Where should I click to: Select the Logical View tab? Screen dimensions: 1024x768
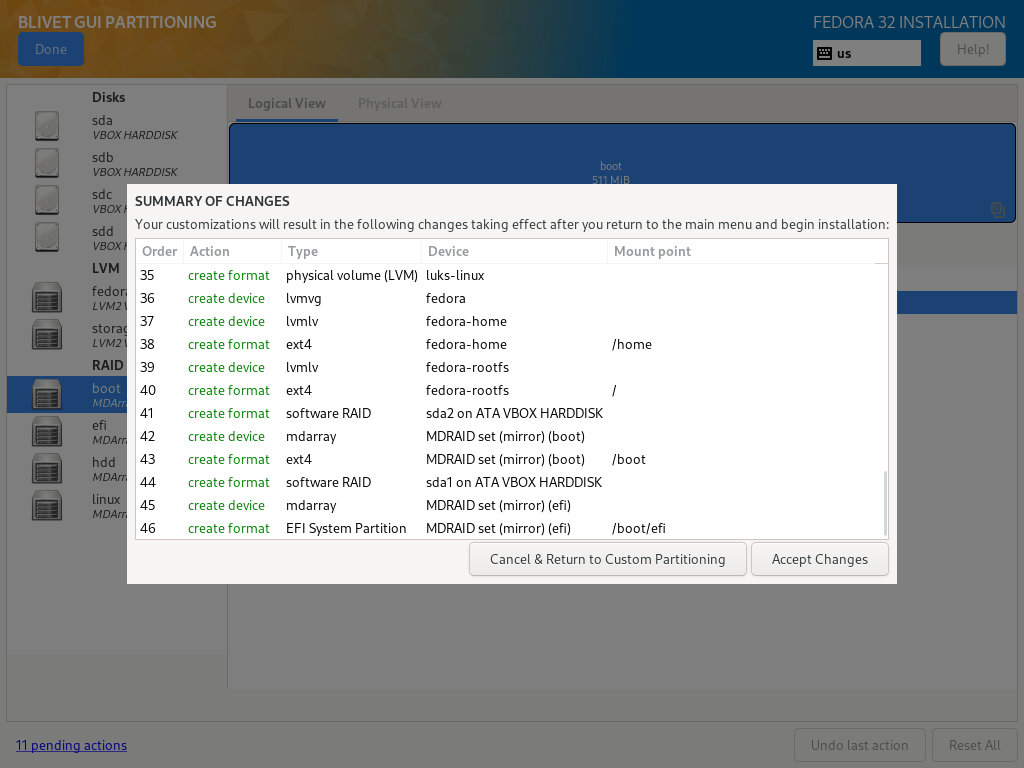click(286, 103)
